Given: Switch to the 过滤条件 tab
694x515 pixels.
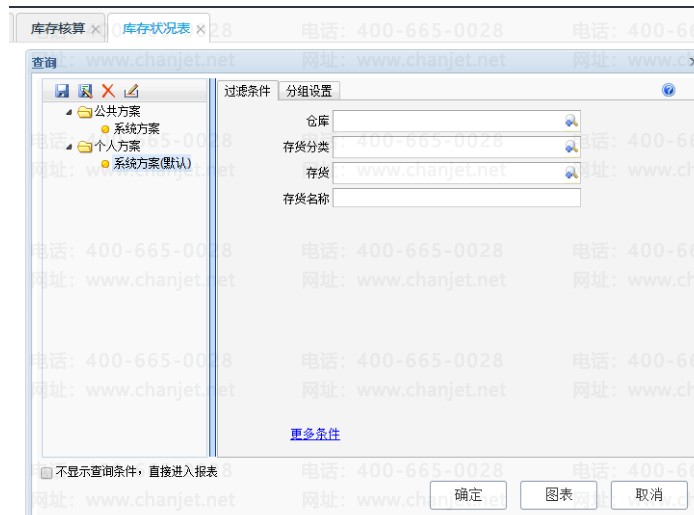Looking at the screenshot, I should pyautogui.click(x=247, y=91).
